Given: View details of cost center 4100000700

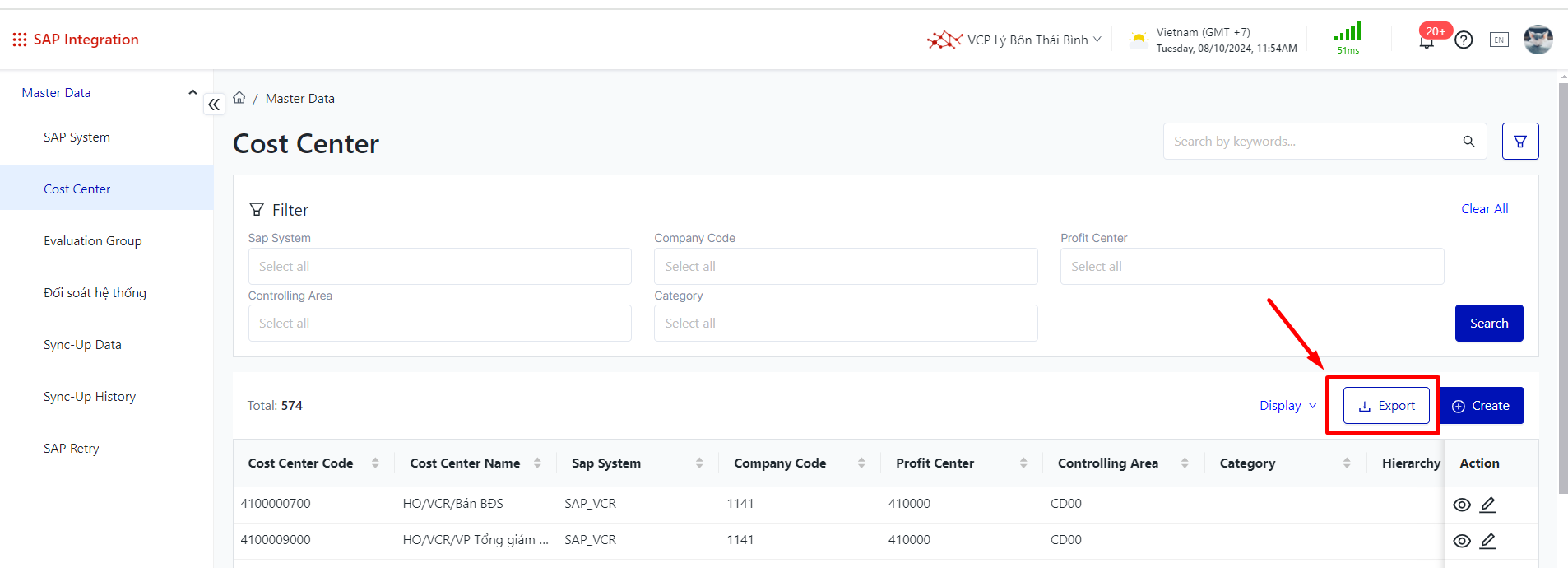Looking at the screenshot, I should click(x=1461, y=505).
